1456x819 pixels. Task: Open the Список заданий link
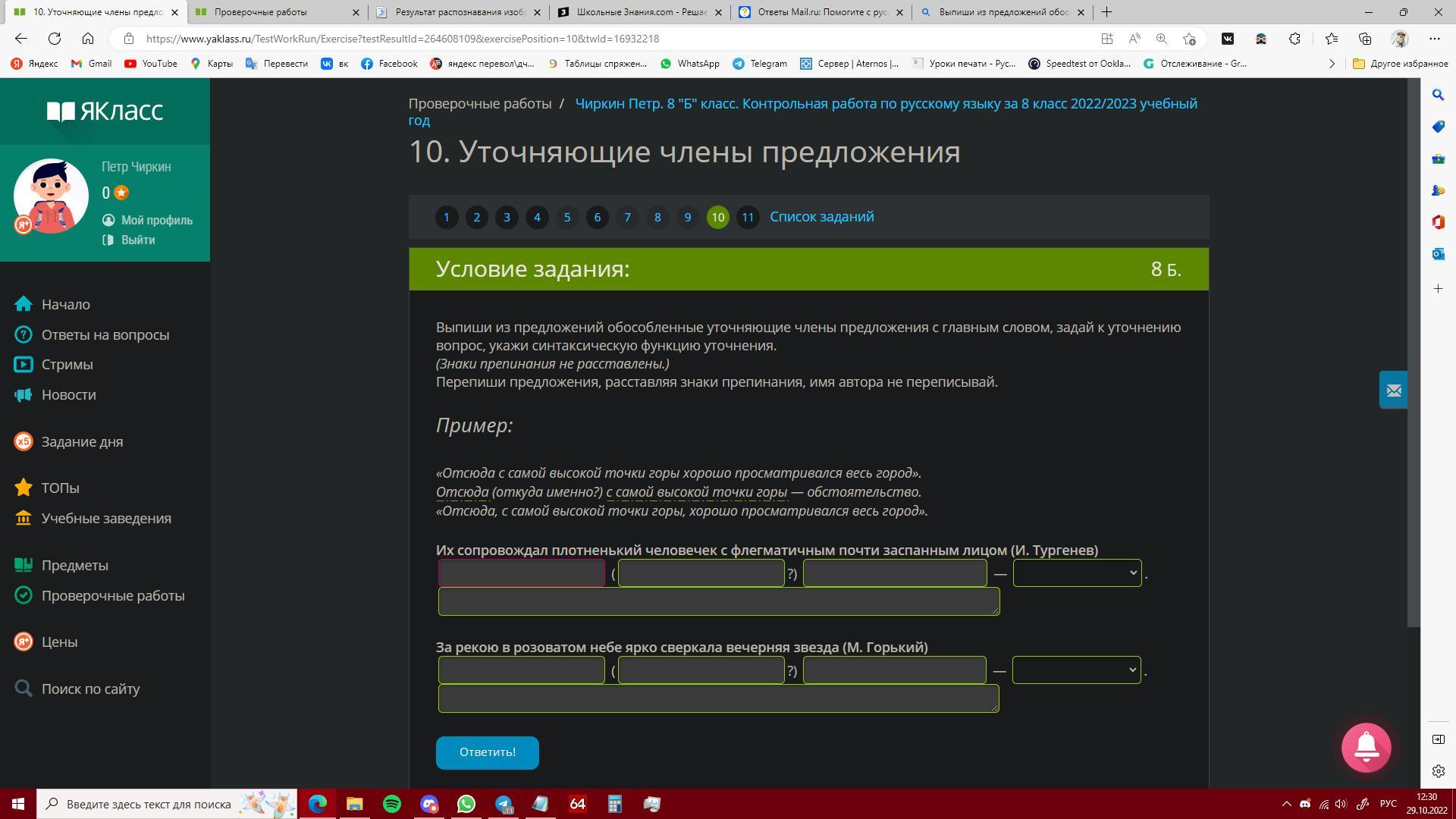coord(821,217)
